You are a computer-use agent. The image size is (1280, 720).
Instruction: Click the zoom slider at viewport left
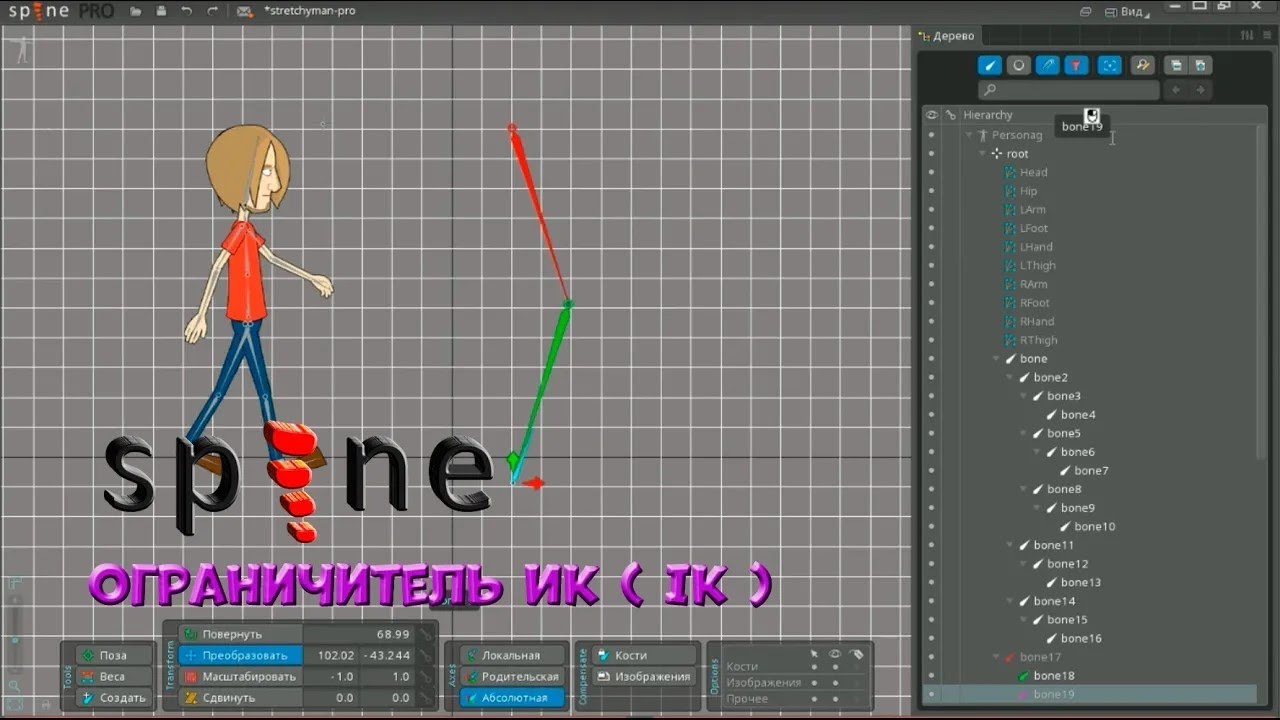point(14,635)
